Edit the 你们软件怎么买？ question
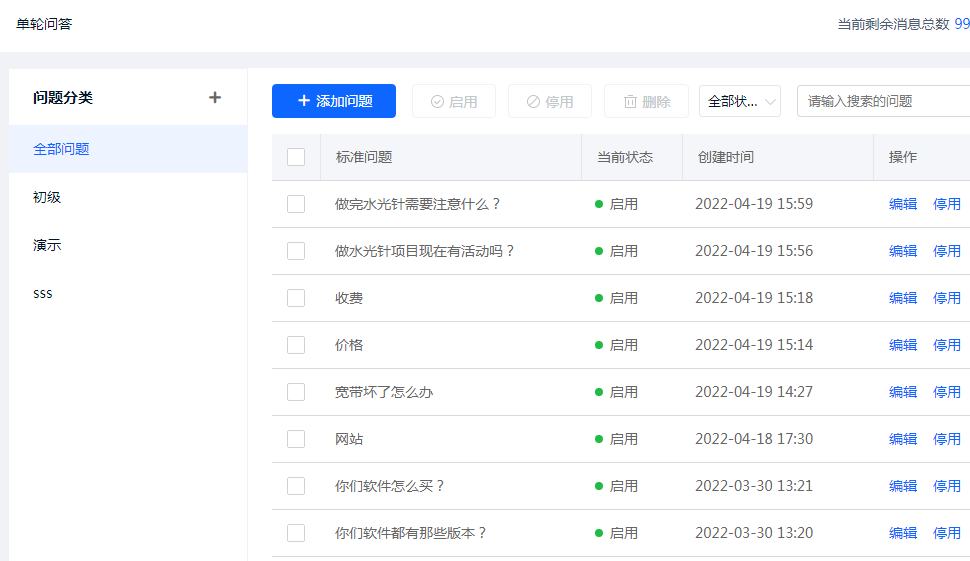This screenshot has width=970, height=561. click(903, 486)
